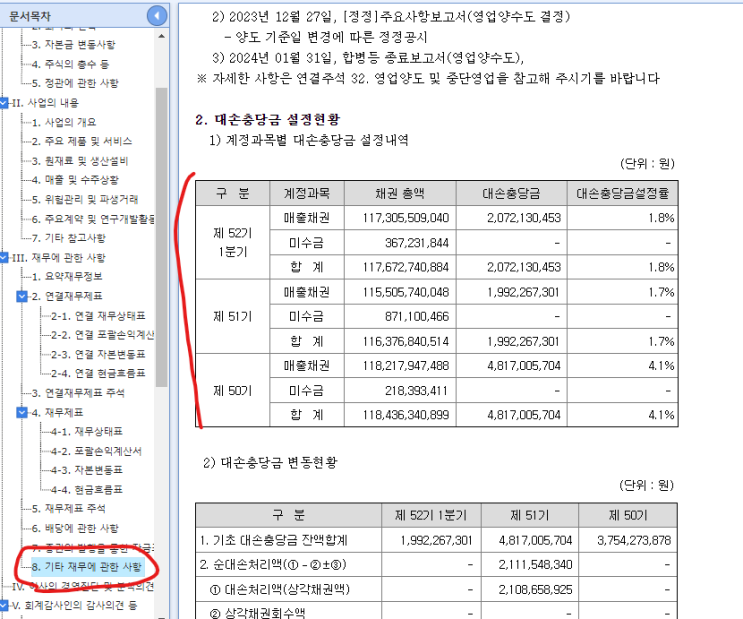Open 3. 연결재무제표 주석
This screenshot has width=743, height=619.
coord(78,393)
